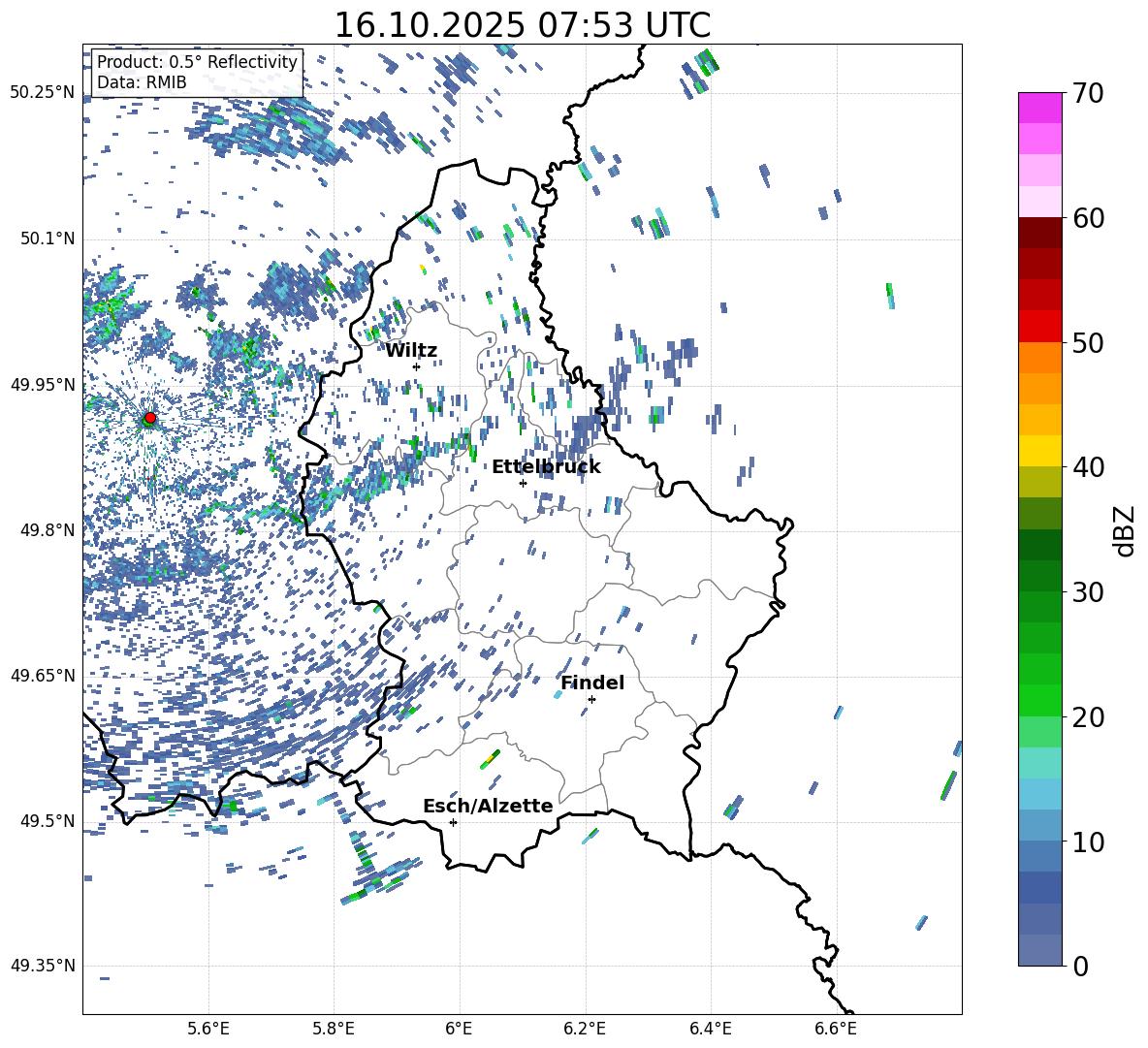Click the 16.10.2025 07:53 UTC title

coord(522,25)
